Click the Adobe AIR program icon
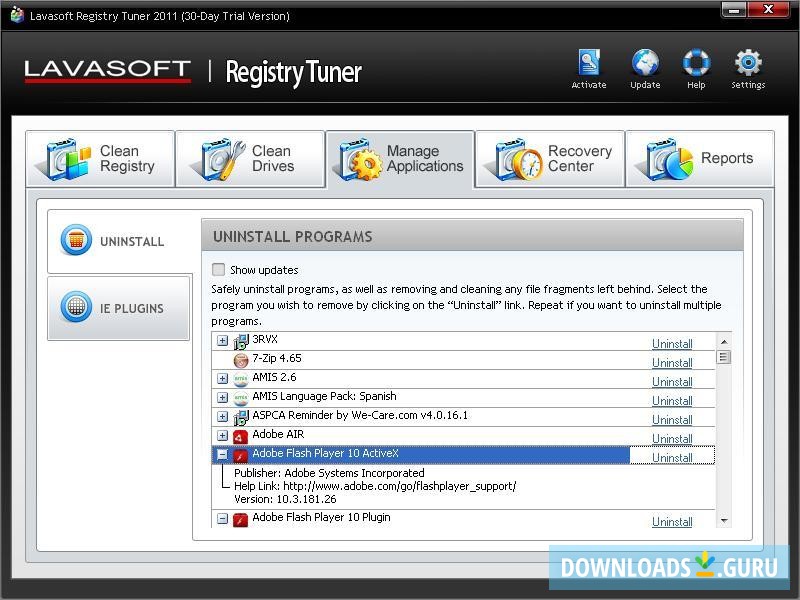 click(240, 434)
